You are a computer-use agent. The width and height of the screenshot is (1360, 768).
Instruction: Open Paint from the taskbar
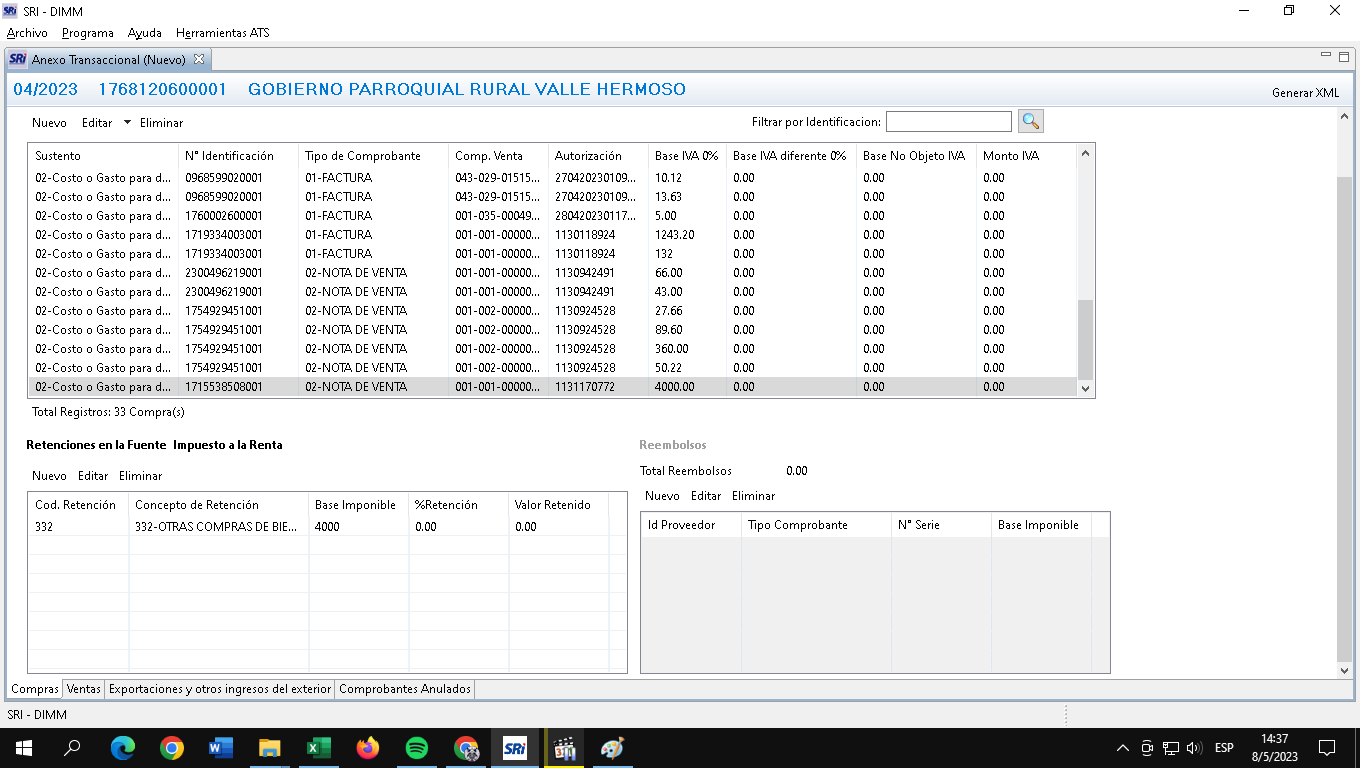coord(612,748)
